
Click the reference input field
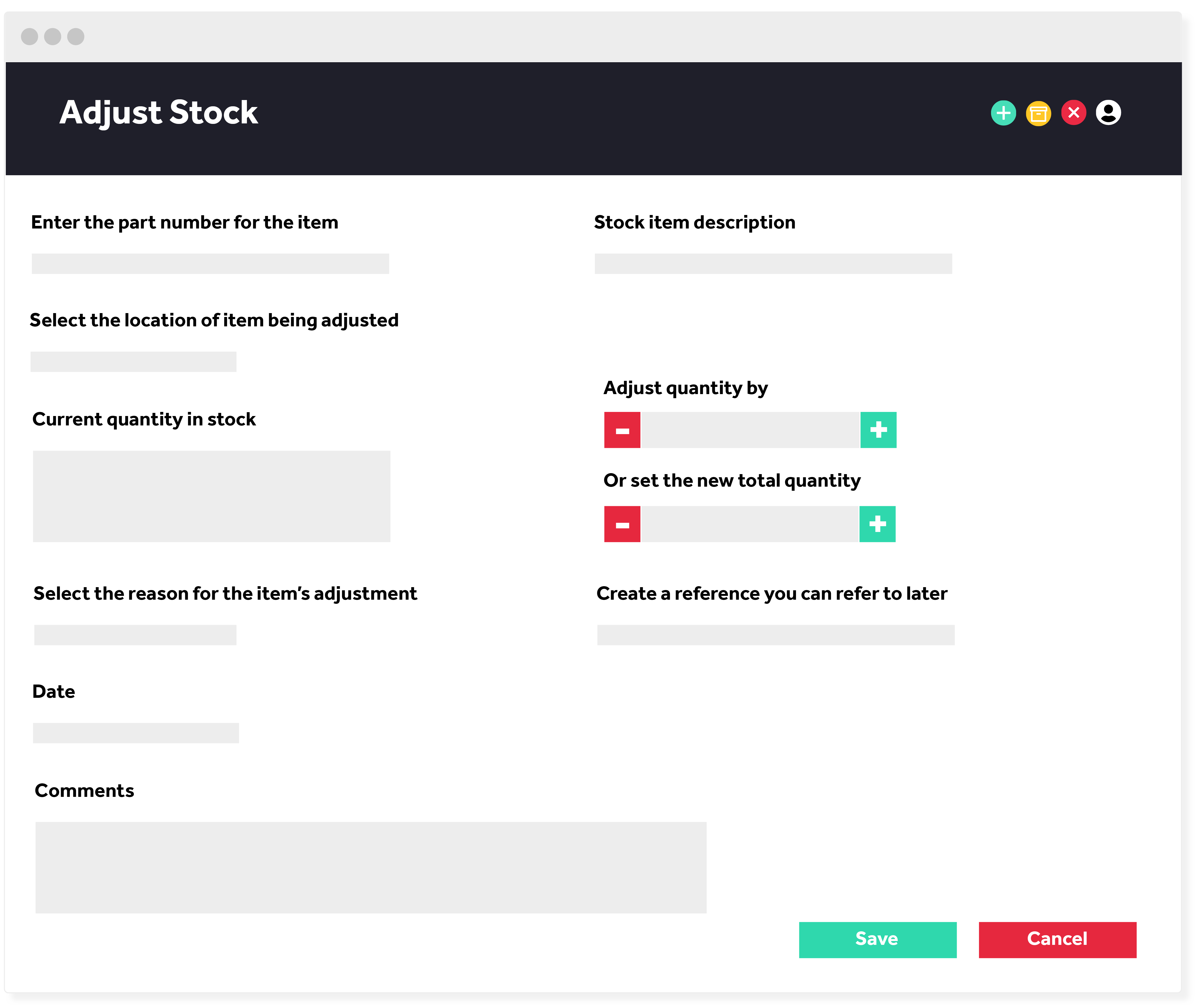click(776, 635)
